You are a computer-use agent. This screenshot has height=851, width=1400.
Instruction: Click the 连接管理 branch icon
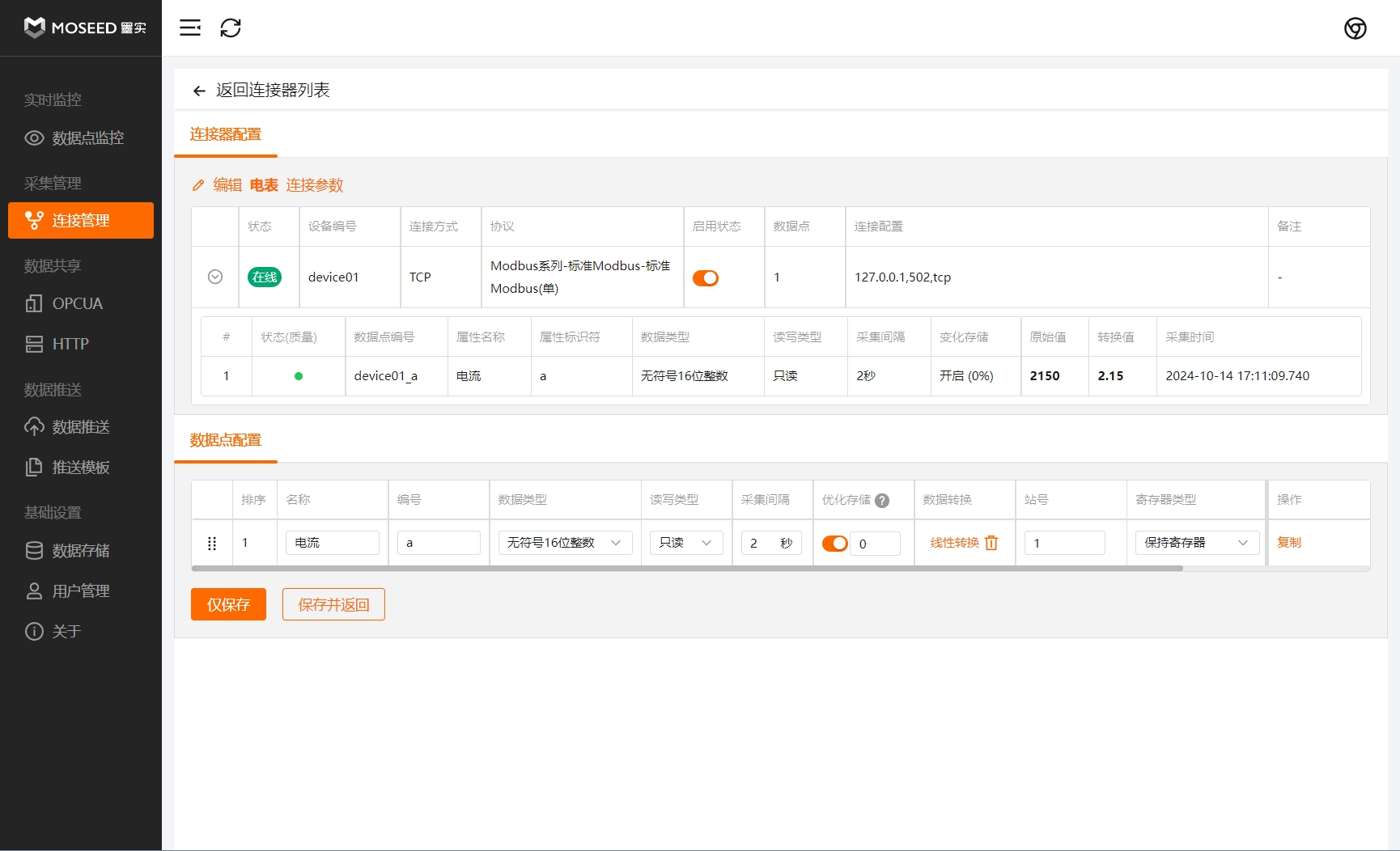click(x=34, y=220)
